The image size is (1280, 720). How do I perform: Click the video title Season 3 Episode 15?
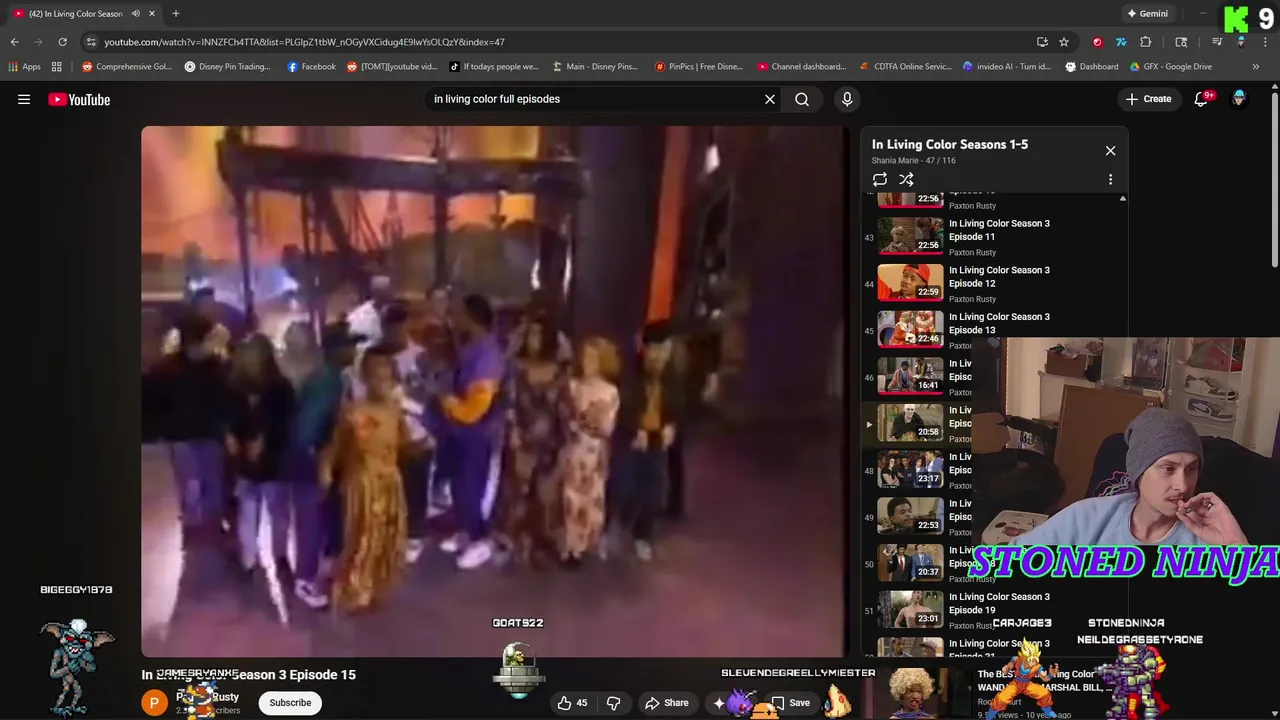pos(248,675)
